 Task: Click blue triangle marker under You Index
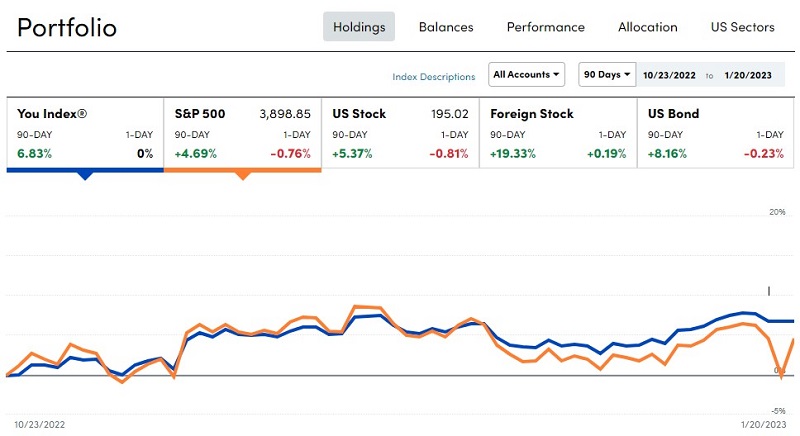[85, 175]
